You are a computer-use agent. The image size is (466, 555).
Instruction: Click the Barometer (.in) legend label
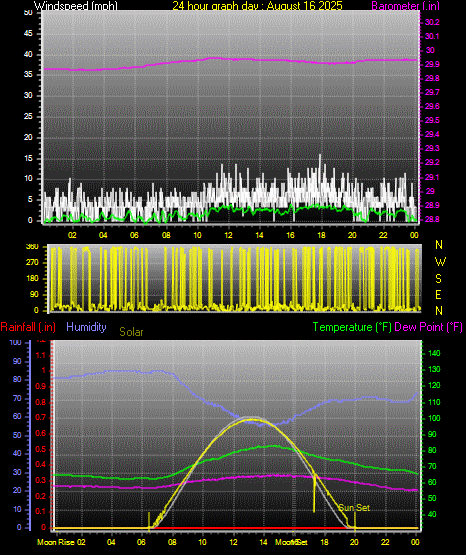406,6
